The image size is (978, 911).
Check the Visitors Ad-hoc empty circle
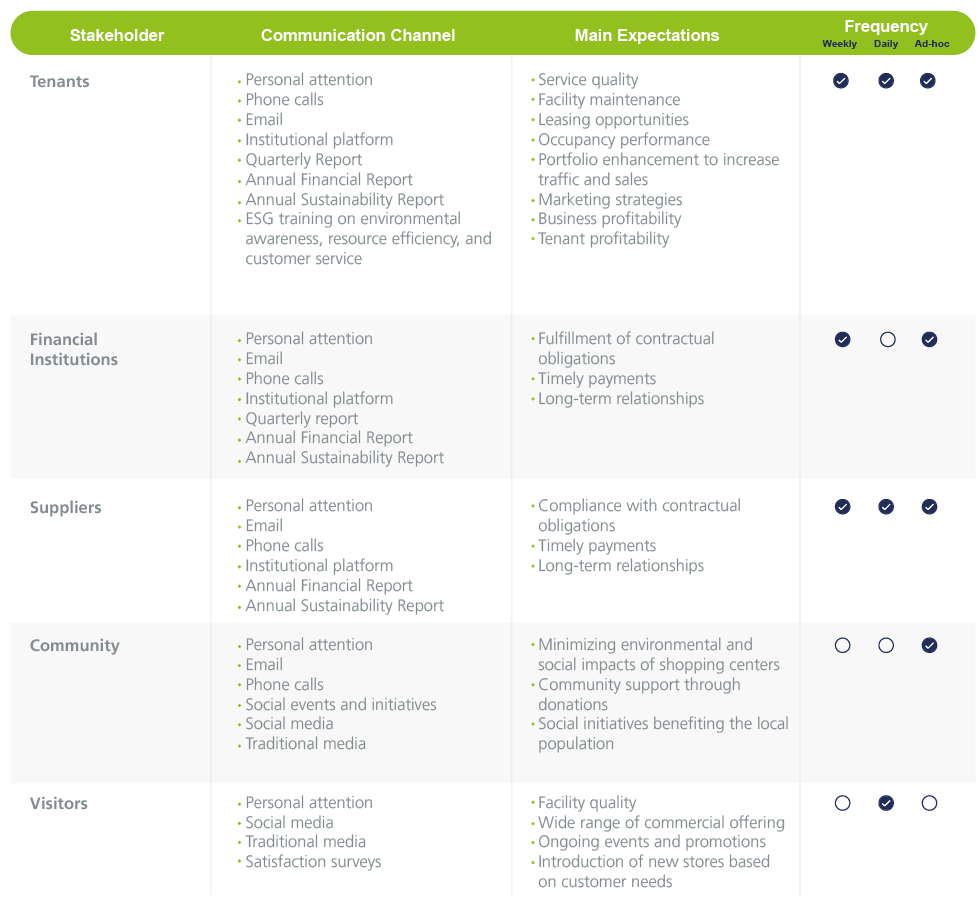929,803
